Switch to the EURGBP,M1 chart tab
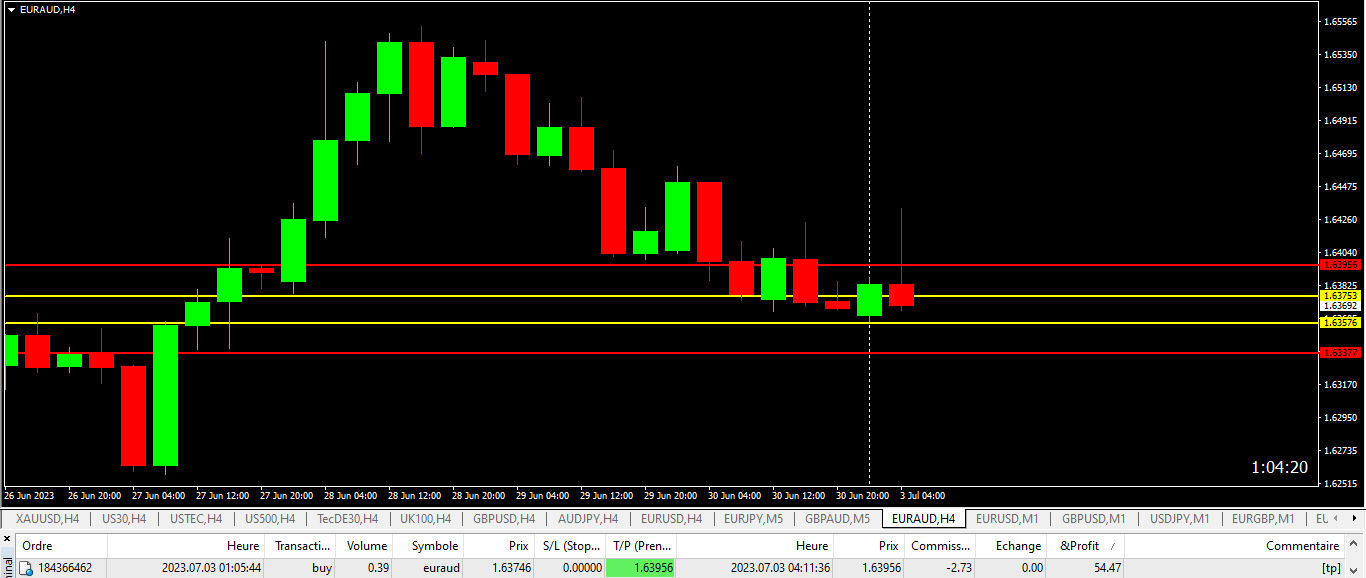 [x=1263, y=519]
